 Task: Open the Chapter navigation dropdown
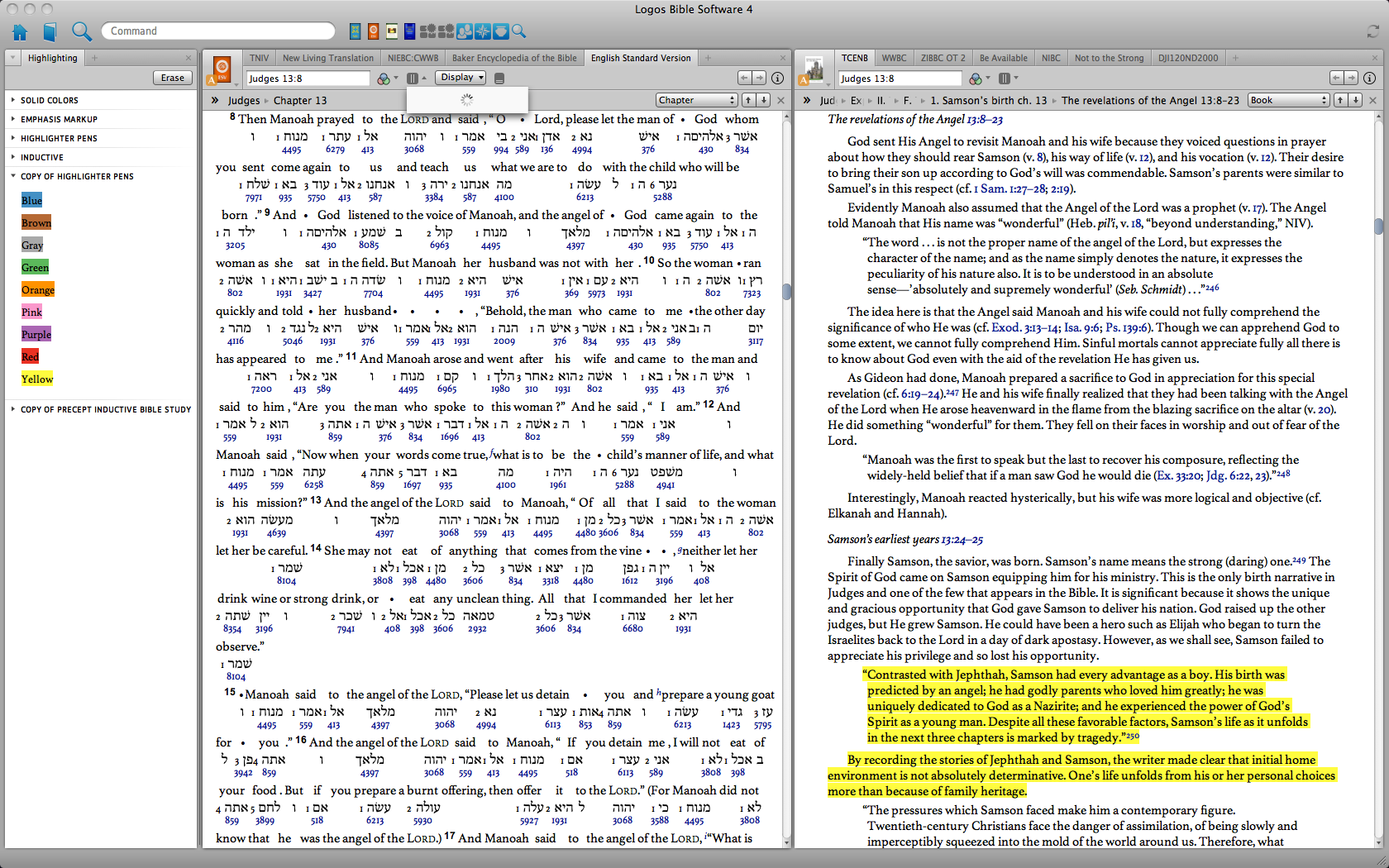(696, 100)
